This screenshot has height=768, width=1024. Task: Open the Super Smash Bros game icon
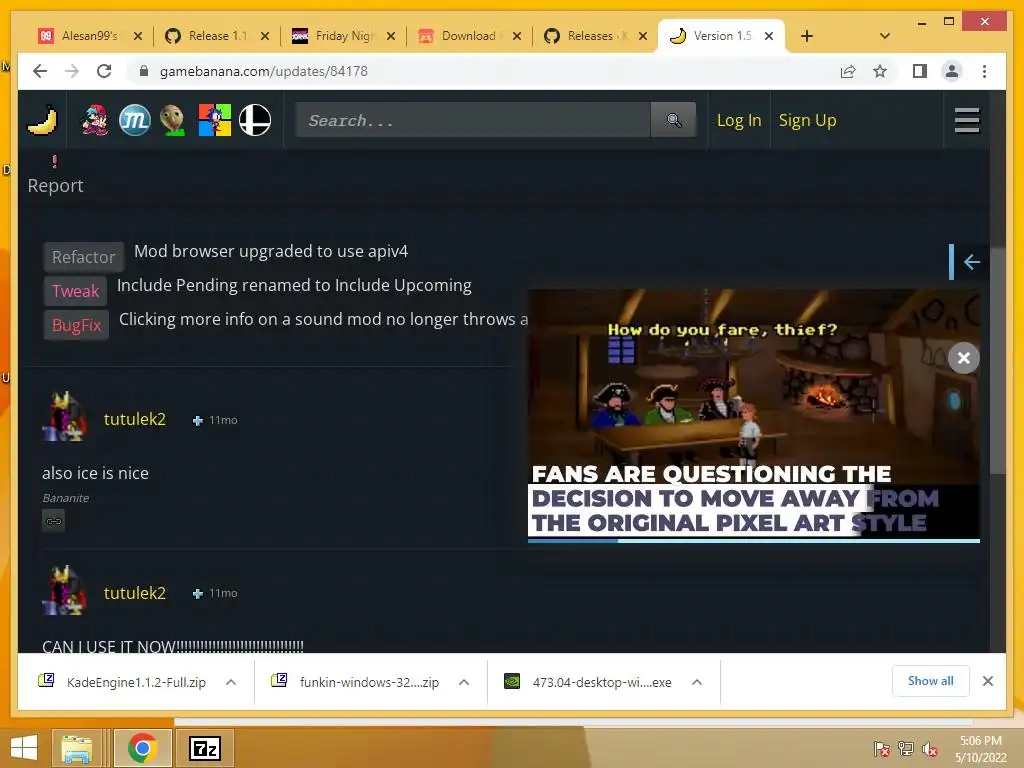click(x=255, y=120)
